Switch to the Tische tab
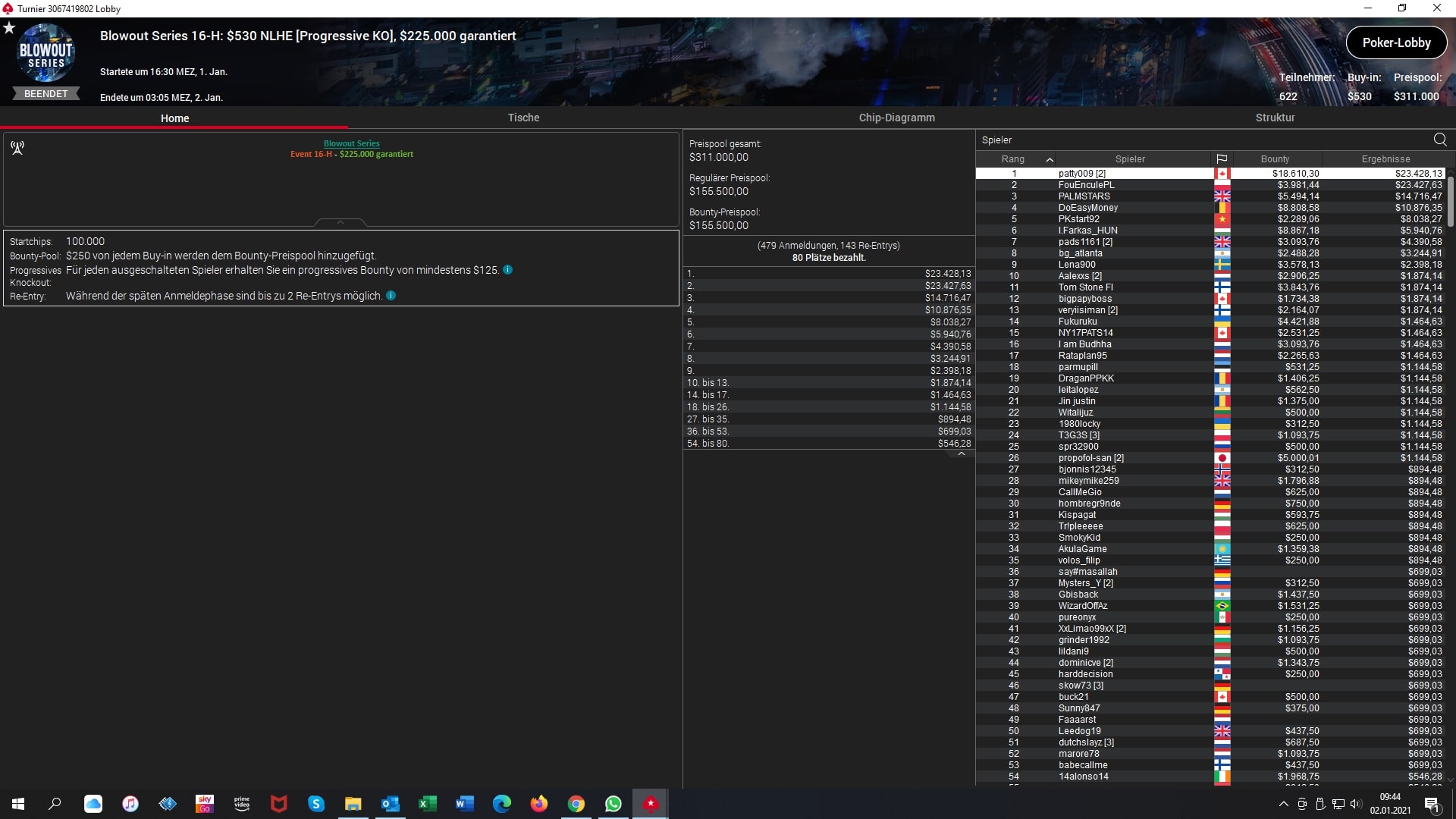Screen dimensions: 1456x819 point(523,118)
